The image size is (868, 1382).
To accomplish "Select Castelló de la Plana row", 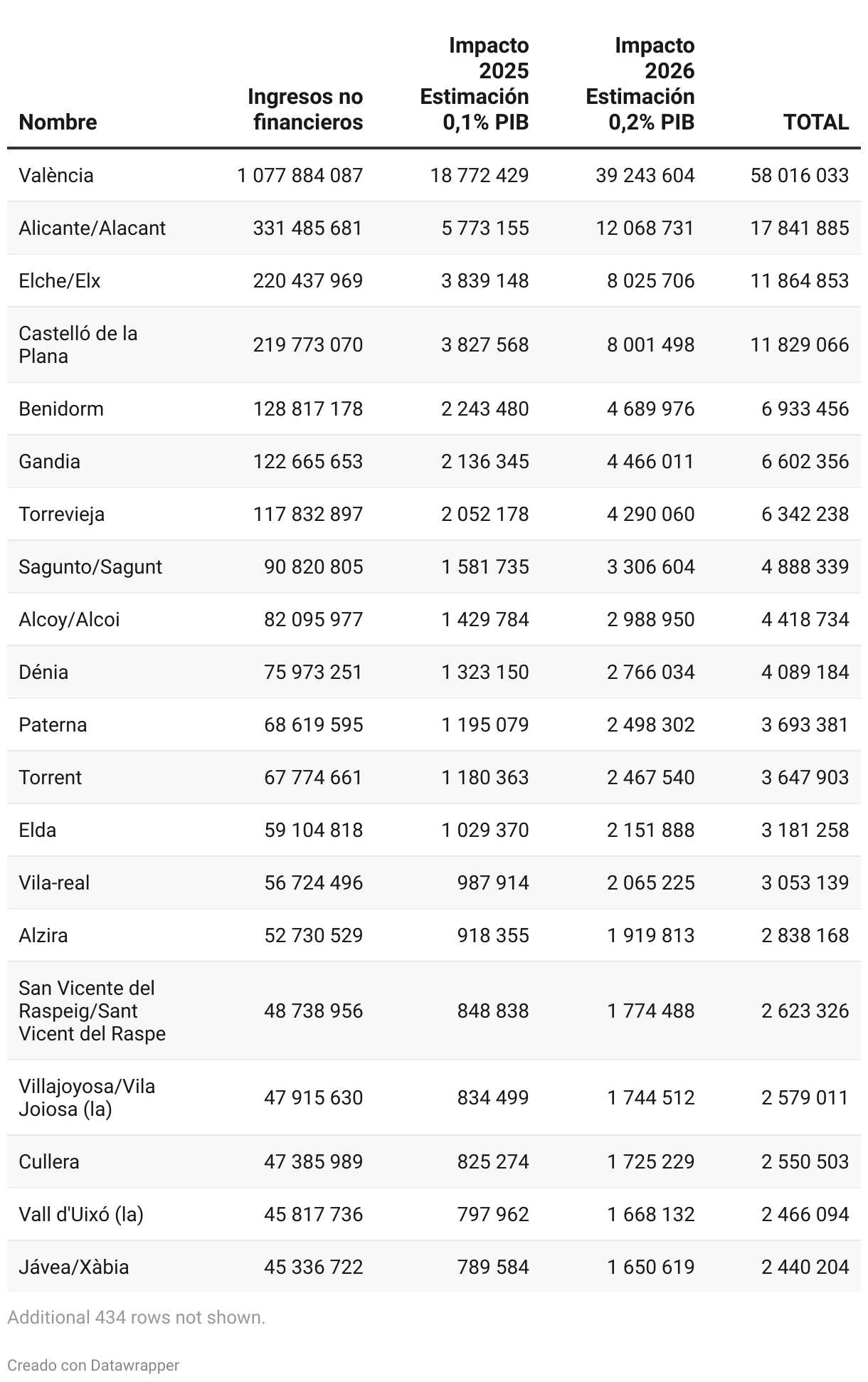I will [78, 344].
